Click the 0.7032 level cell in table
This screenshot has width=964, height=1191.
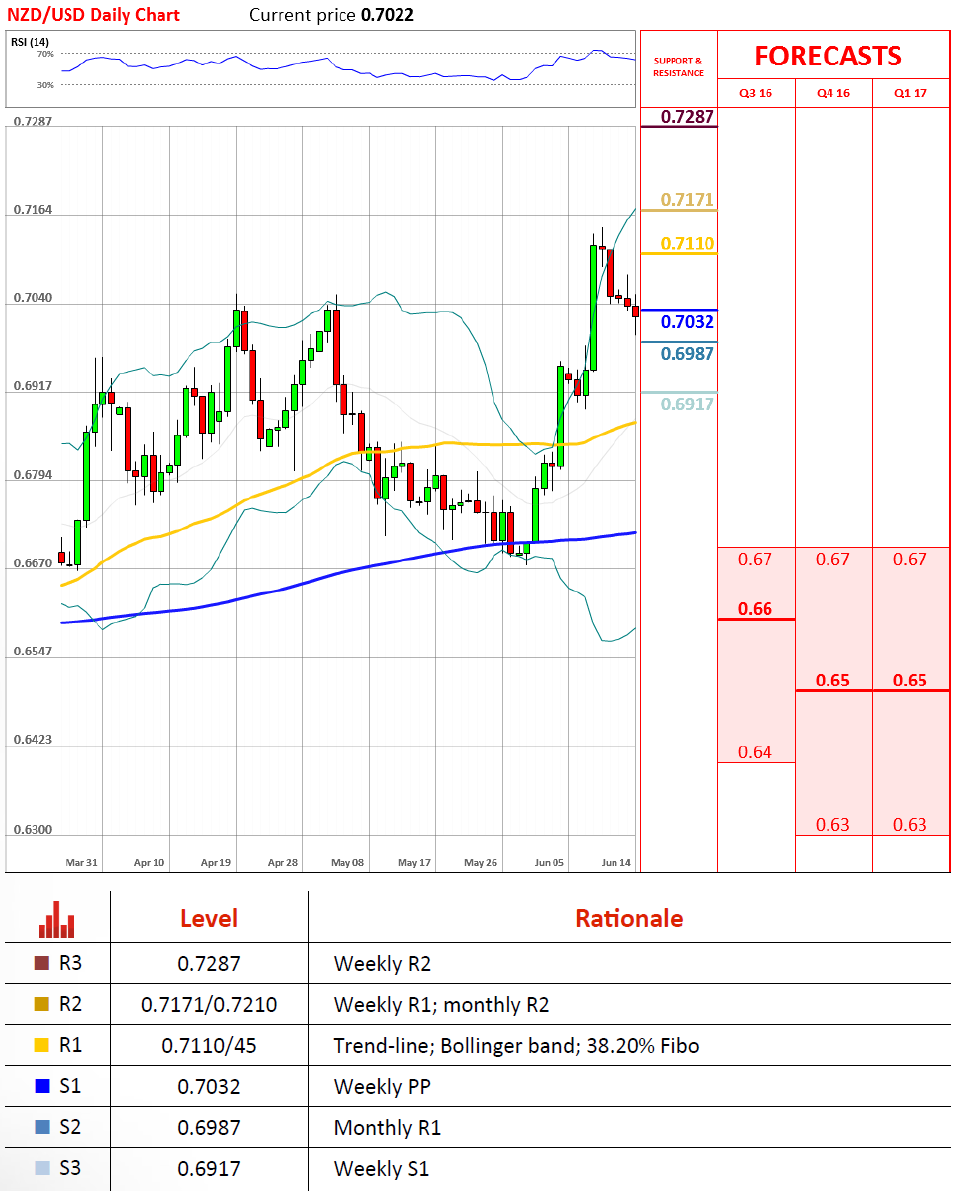(x=209, y=1087)
